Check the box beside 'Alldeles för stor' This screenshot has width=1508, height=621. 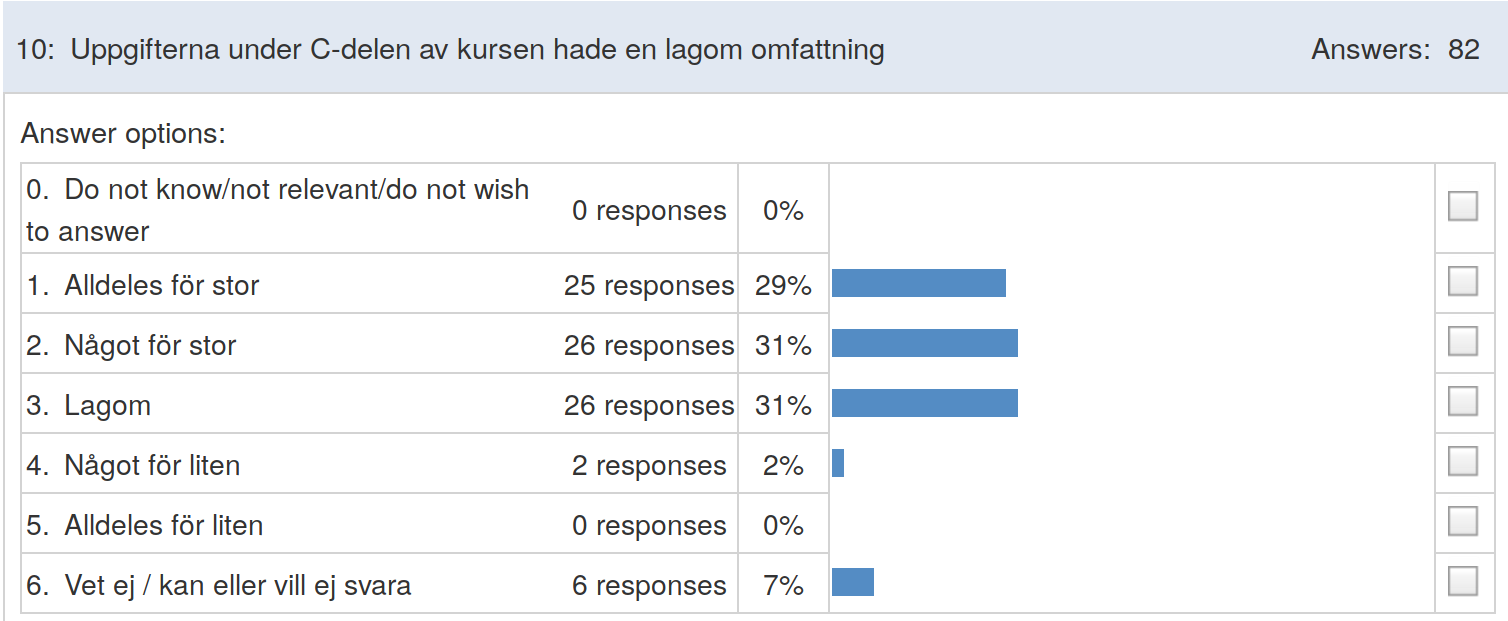pos(1463,282)
